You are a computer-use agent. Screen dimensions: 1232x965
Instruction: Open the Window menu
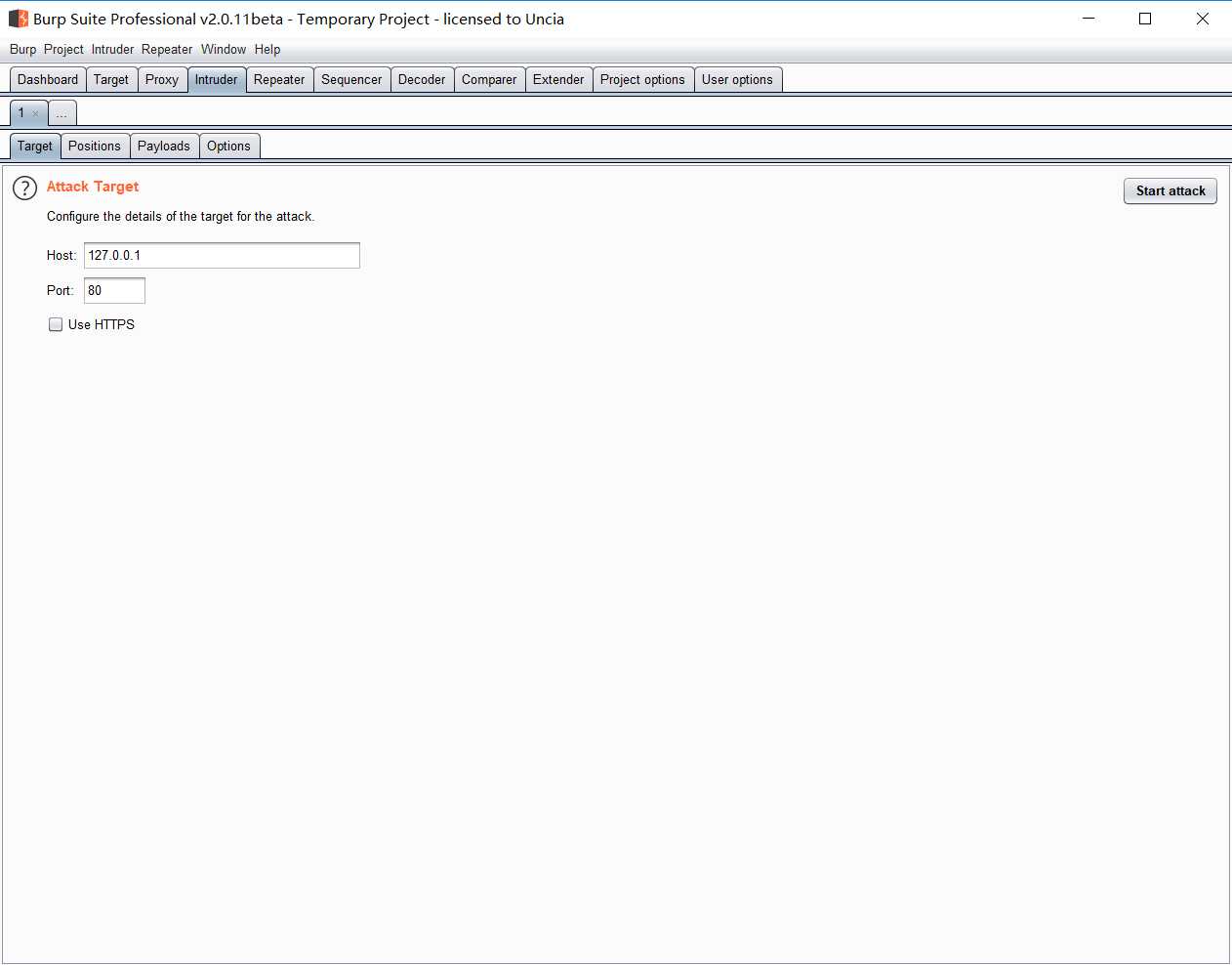[x=224, y=49]
